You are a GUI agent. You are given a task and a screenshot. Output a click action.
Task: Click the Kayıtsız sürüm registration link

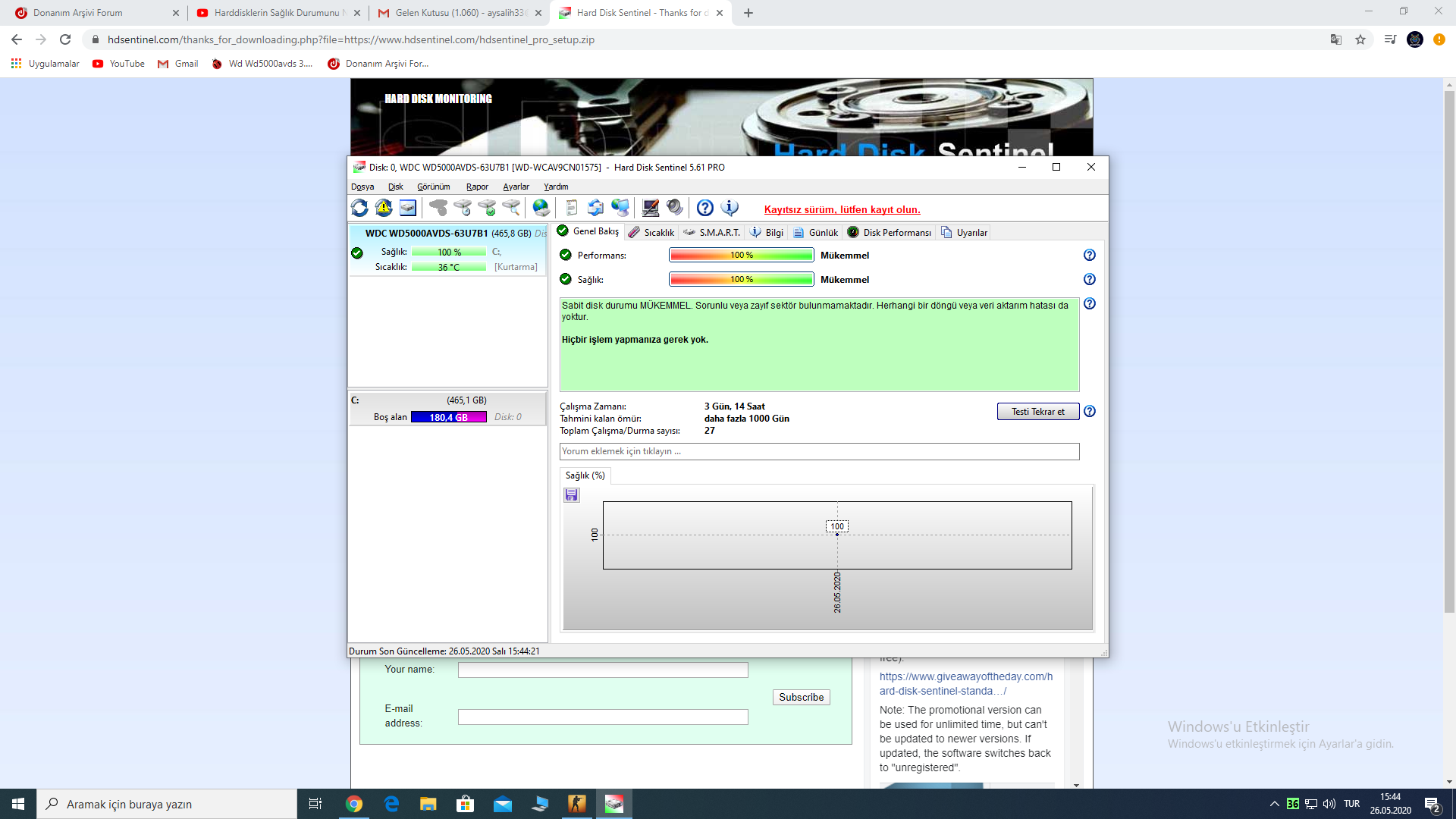(x=843, y=210)
